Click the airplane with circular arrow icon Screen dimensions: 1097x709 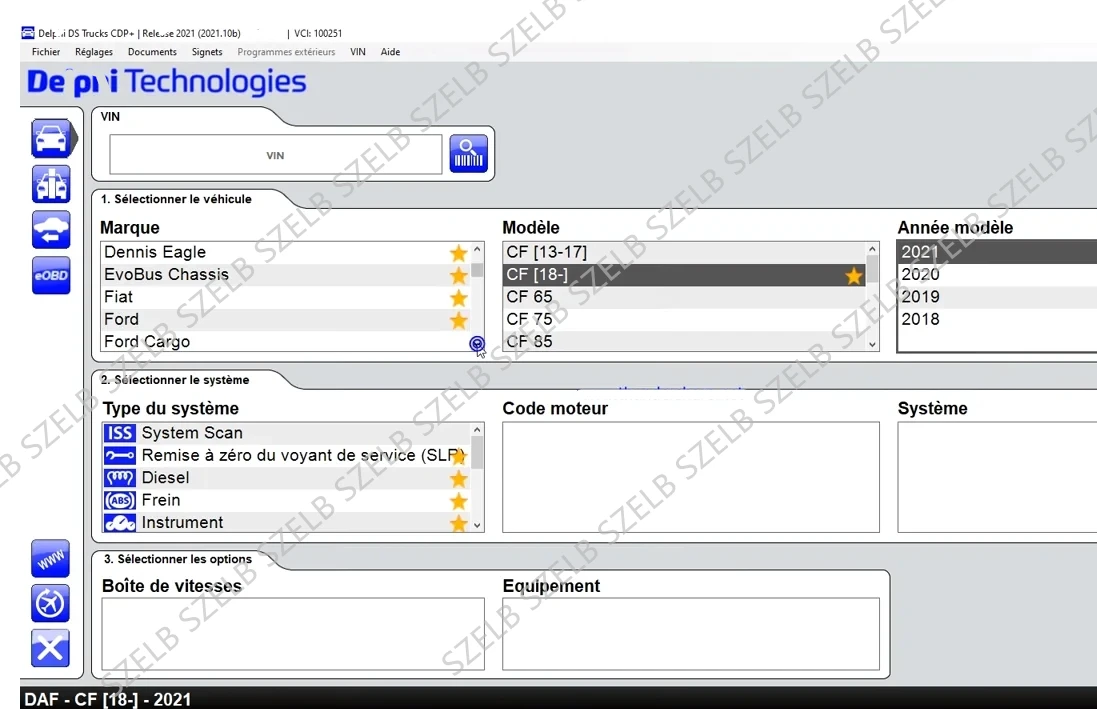pyautogui.click(x=50, y=603)
